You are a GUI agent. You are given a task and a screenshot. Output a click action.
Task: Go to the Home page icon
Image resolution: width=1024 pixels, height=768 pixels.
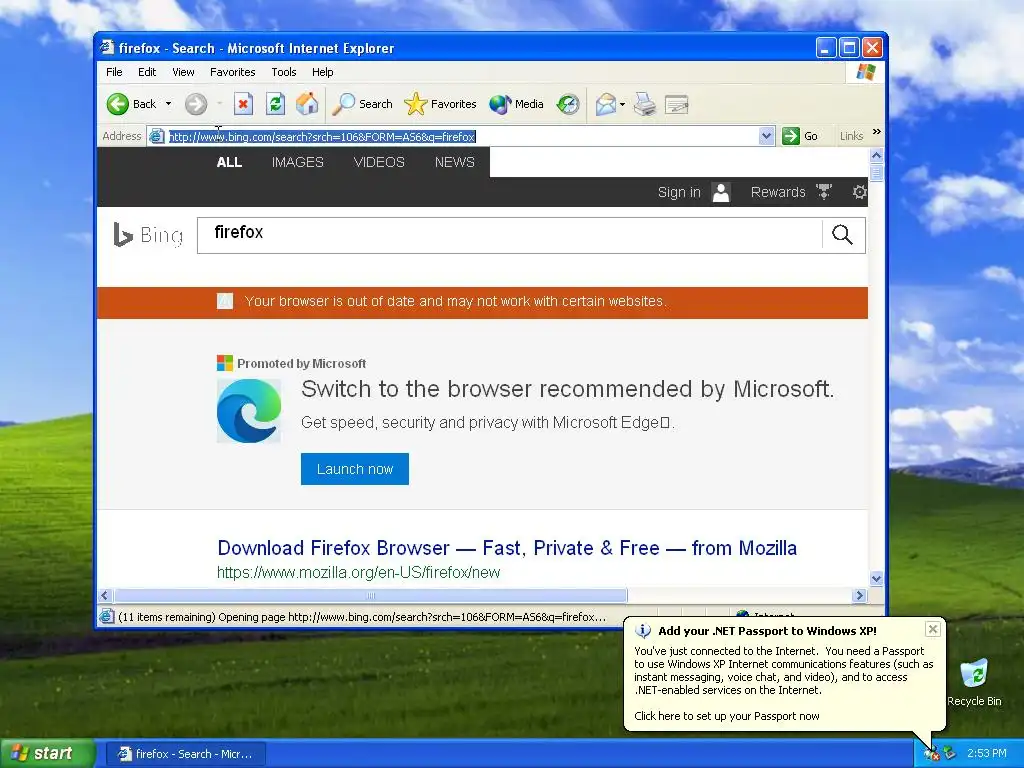(307, 104)
